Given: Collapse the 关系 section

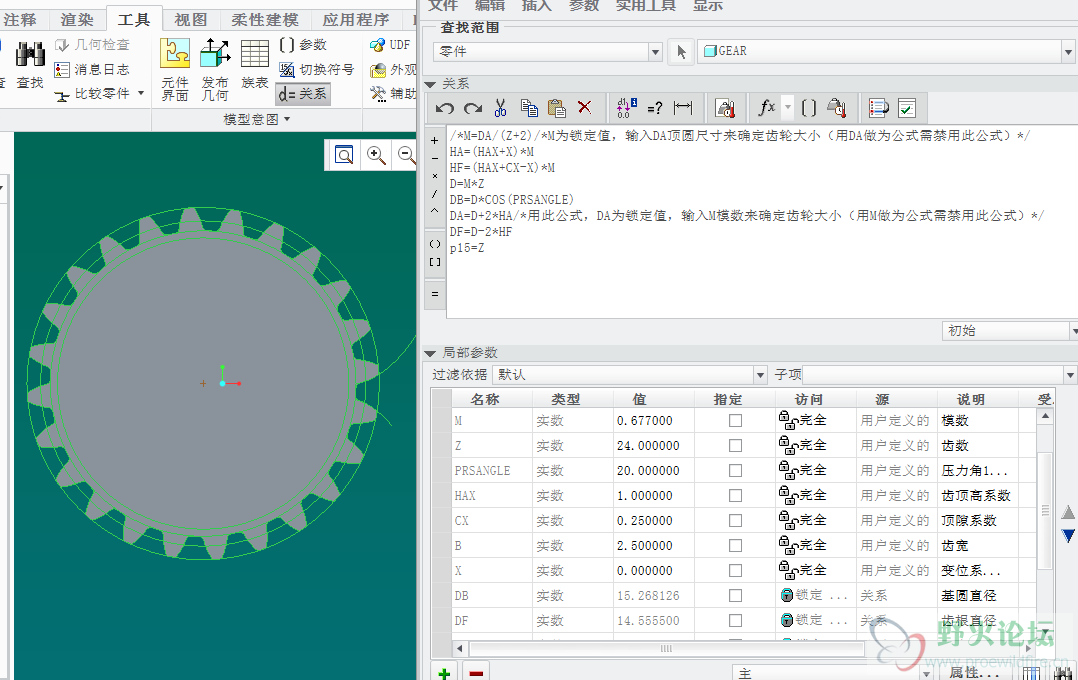Looking at the screenshot, I should 430,85.
